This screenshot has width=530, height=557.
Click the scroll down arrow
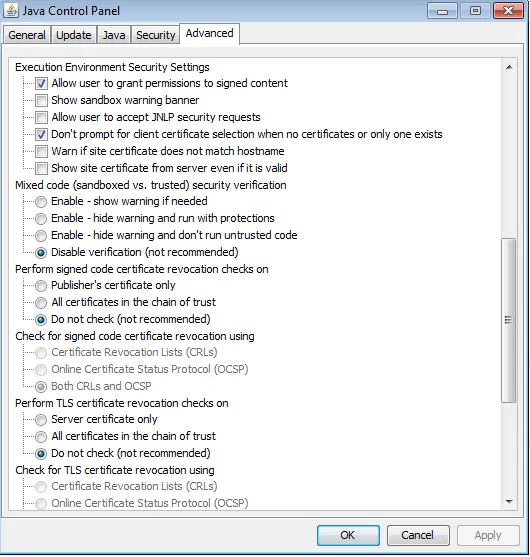[x=509, y=502]
